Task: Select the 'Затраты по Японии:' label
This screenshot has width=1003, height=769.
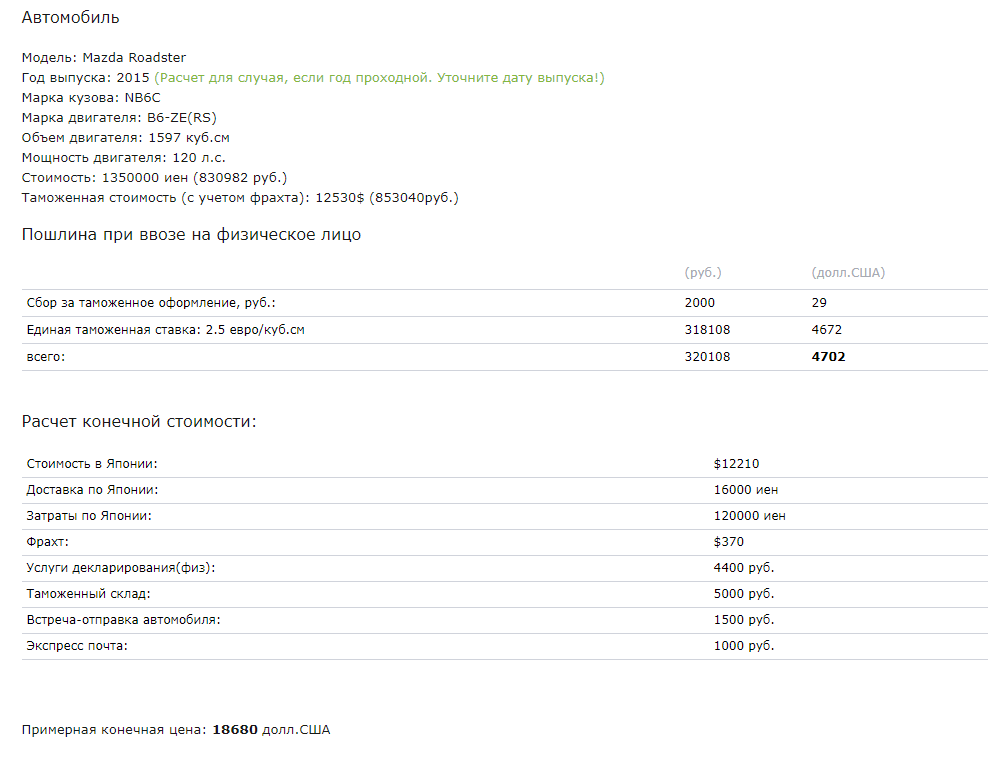Action: pos(89,516)
